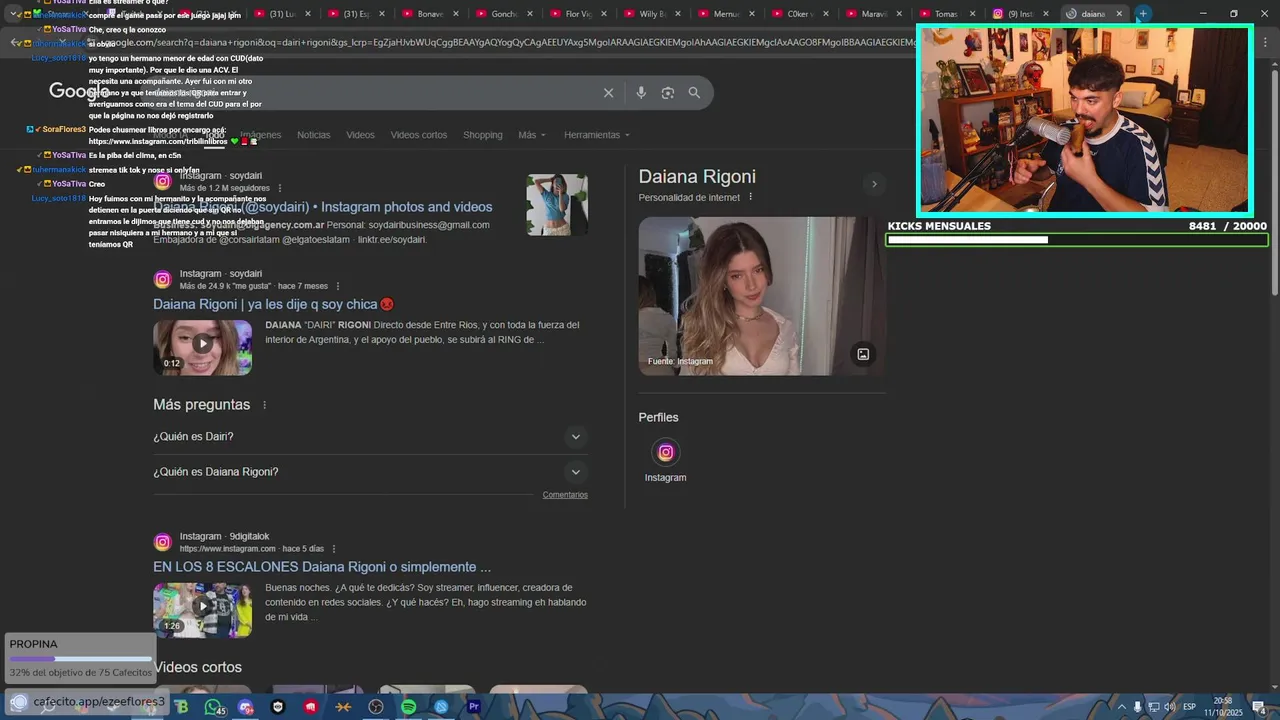Viewport: 1280px width, 720px height.
Task: Open WhatsApp in the taskbar
Action: (x=213, y=707)
